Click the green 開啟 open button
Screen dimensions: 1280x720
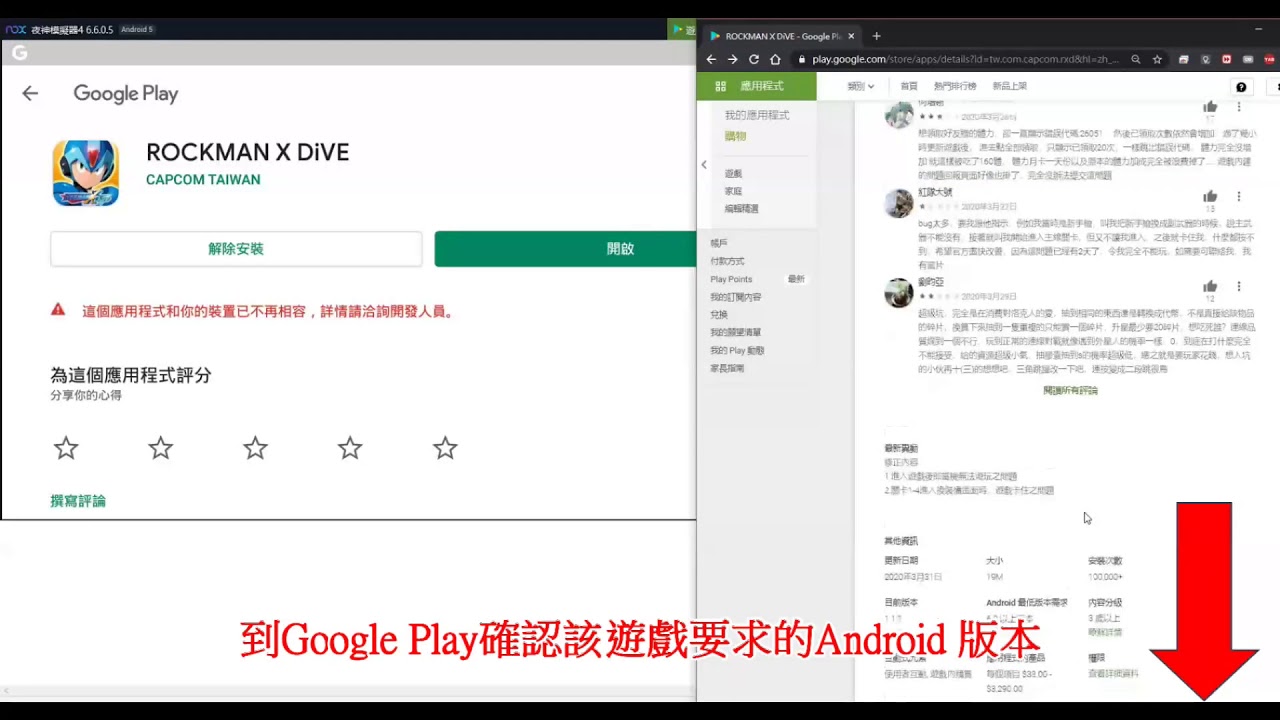pyautogui.click(x=565, y=249)
